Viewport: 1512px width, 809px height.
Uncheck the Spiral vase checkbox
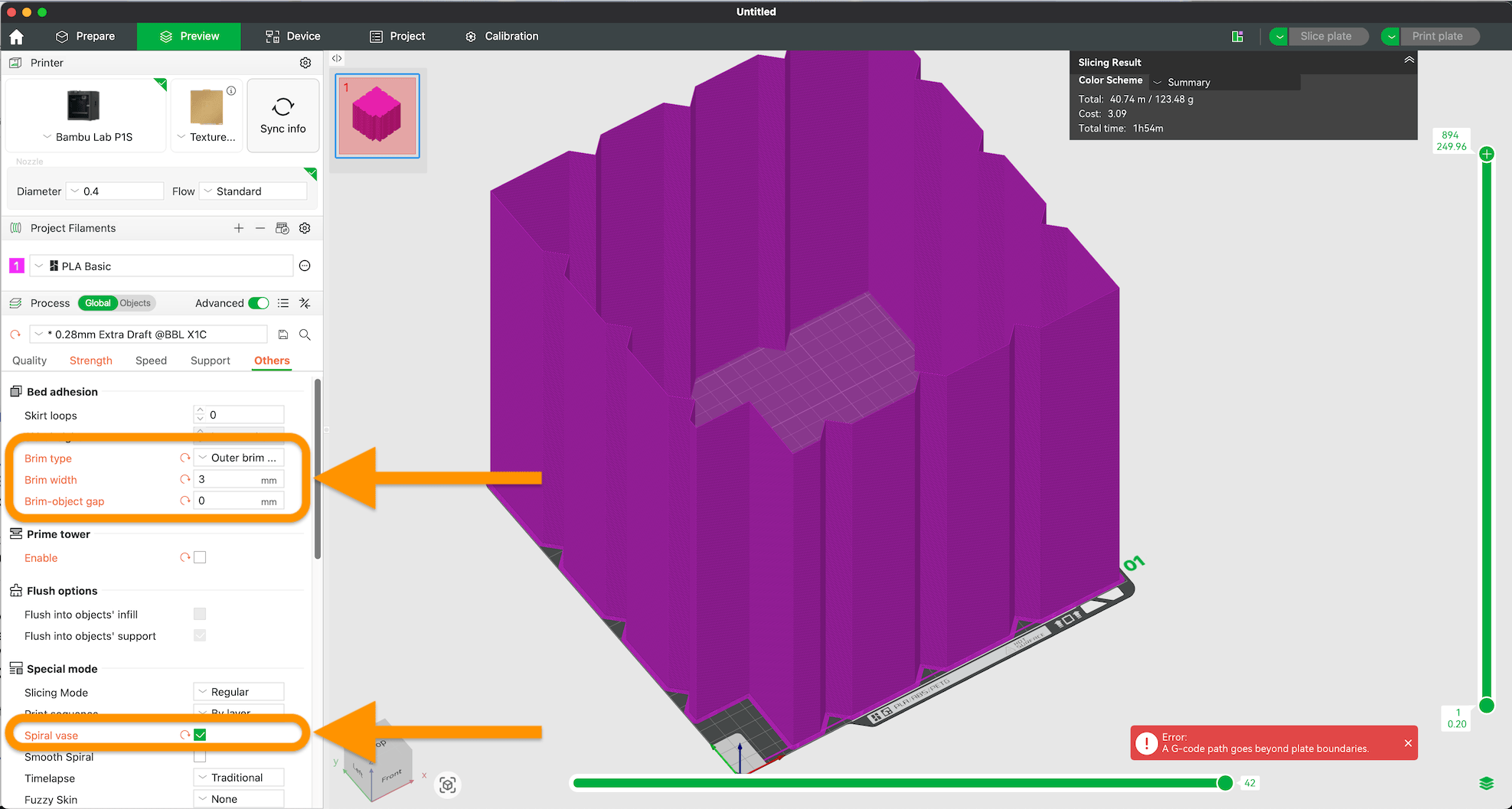(x=200, y=735)
